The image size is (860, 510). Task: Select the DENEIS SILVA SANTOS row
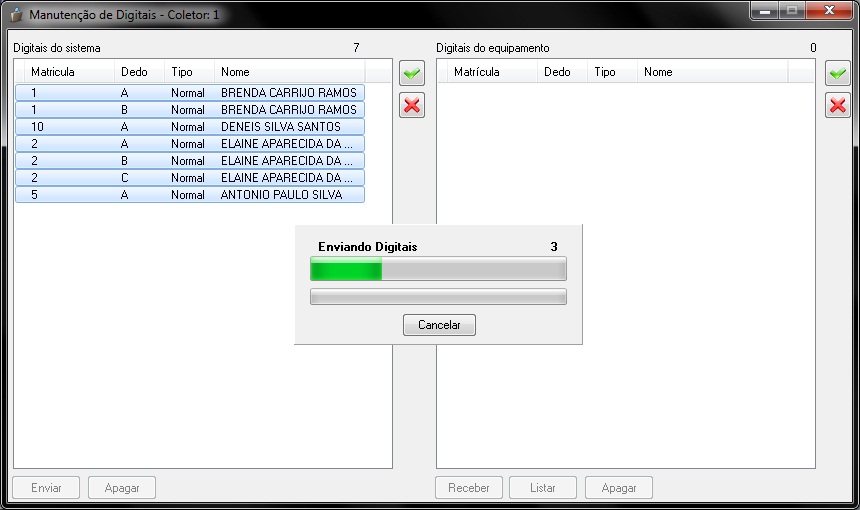click(190, 127)
